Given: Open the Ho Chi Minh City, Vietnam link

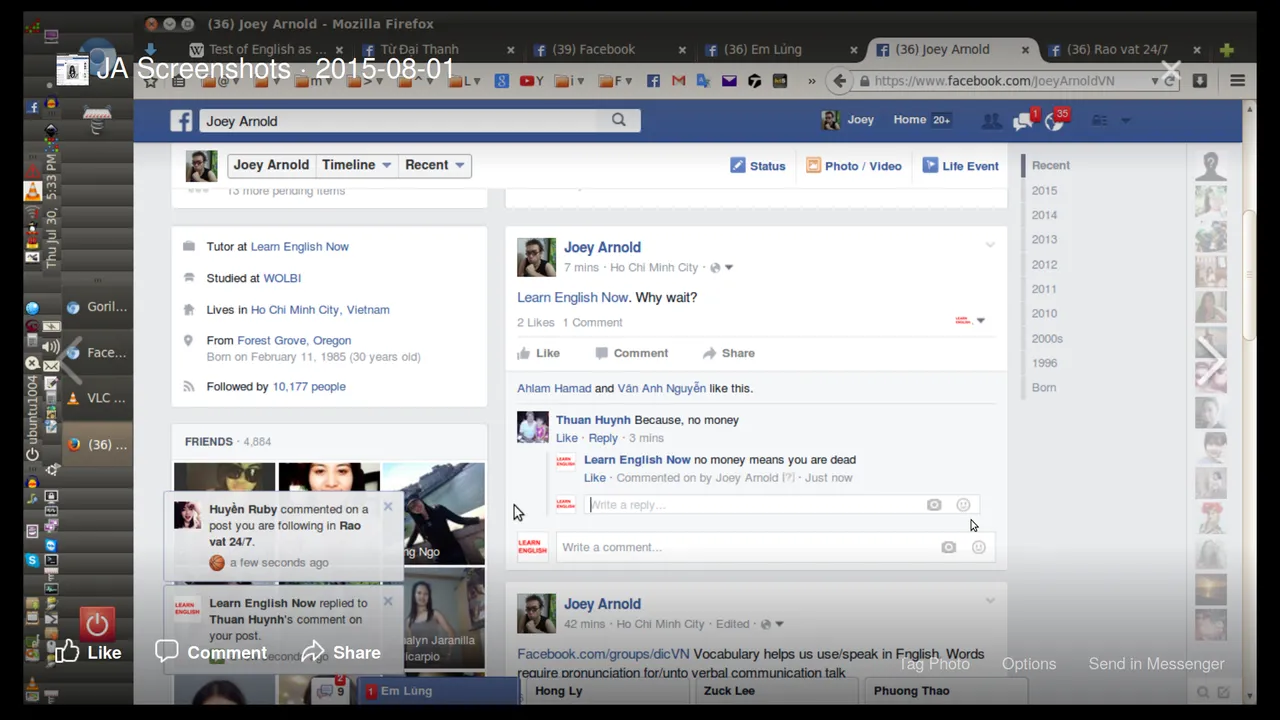Looking at the screenshot, I should coord(320,310).
